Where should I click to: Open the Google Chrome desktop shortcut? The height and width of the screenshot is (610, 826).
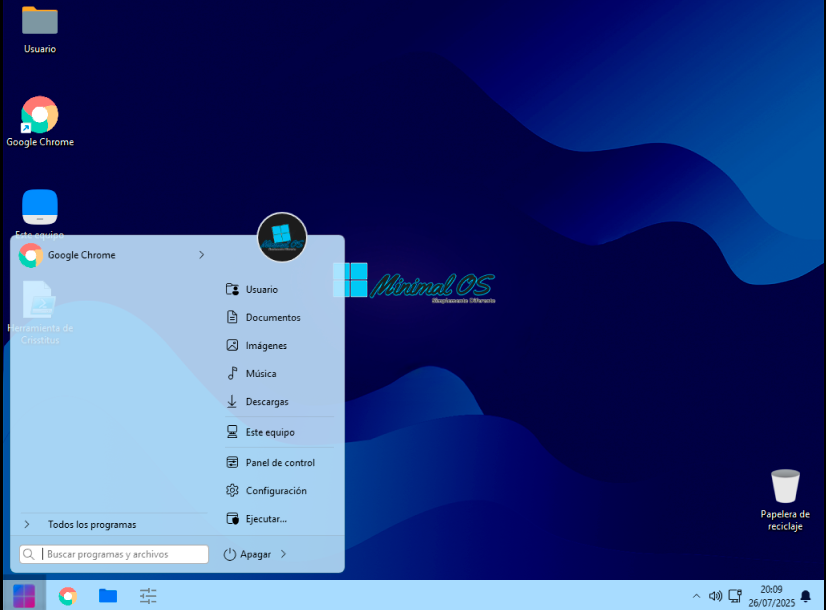[x=40, y=122]
